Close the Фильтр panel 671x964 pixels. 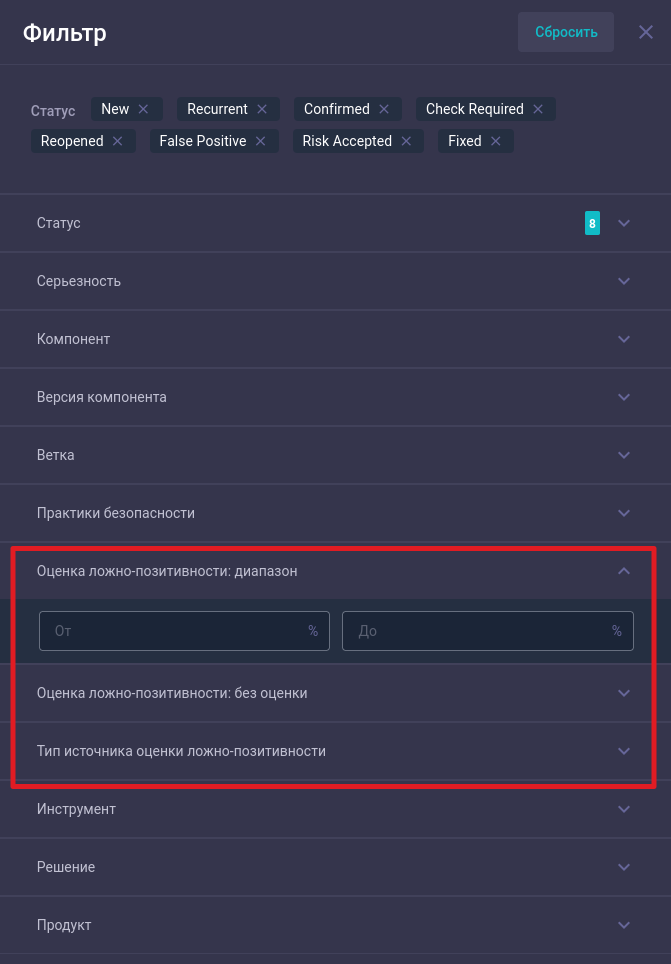(x=646, y=32)
